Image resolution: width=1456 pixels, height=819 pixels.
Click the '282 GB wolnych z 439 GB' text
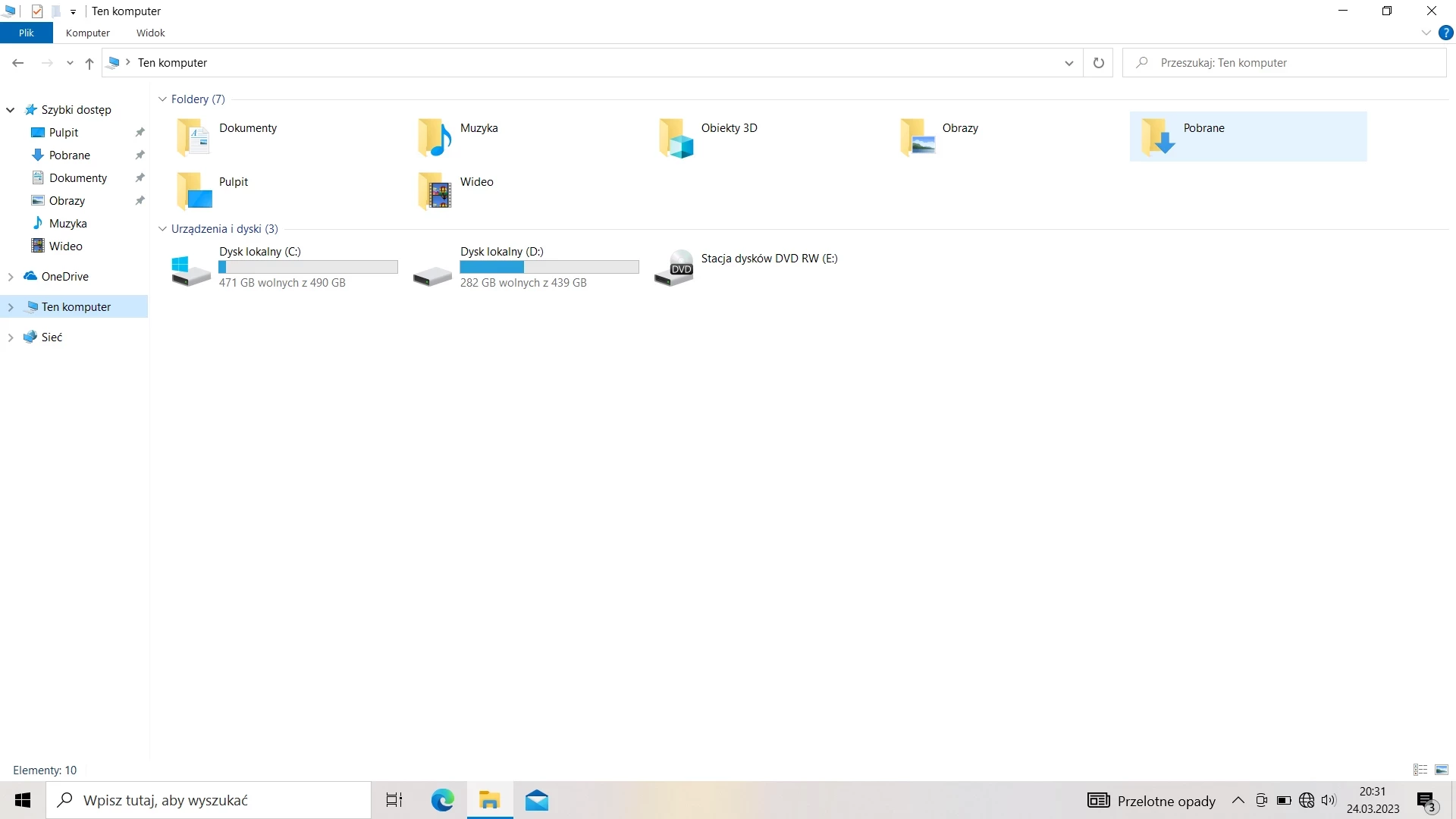[x=523, y=283]
